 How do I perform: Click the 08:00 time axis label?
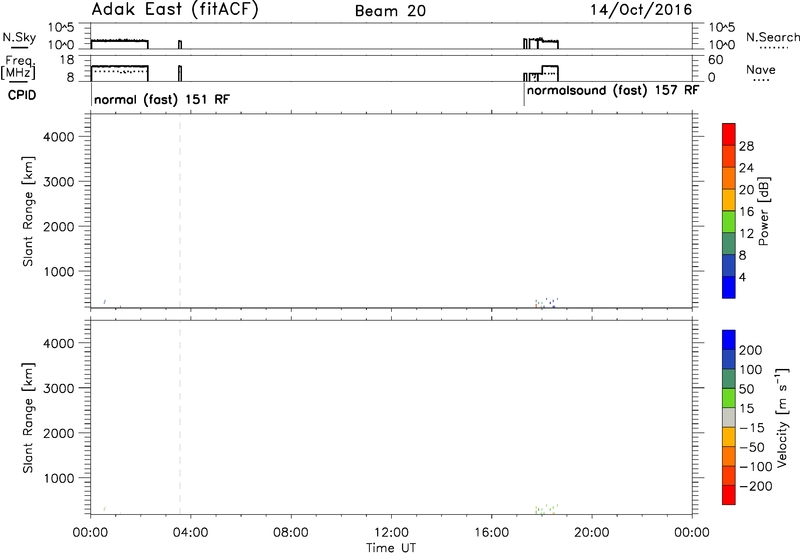pos(291,533)
